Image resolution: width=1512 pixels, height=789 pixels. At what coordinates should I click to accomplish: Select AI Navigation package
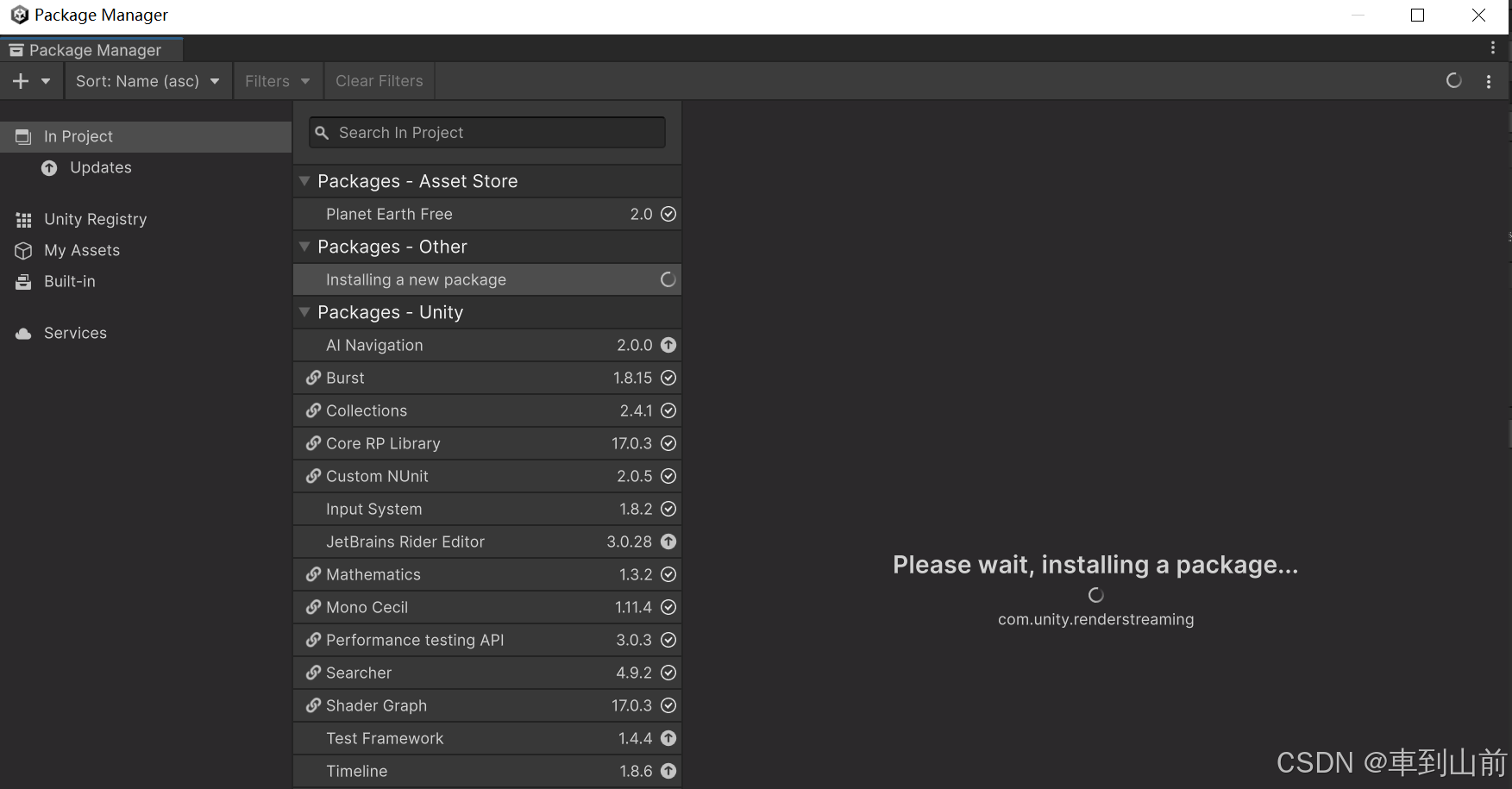tap(487, 345)
